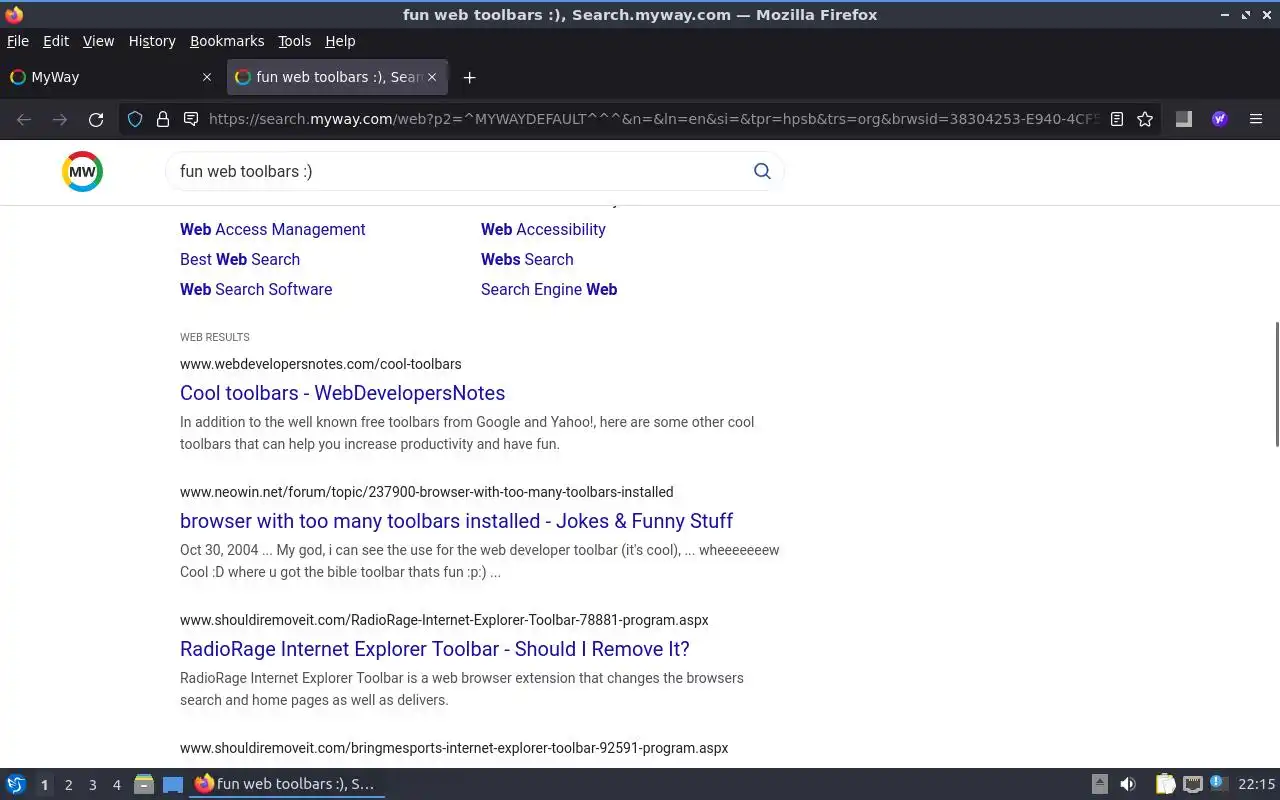Open the History menu
1280x800 pixels.
point(152,41)
